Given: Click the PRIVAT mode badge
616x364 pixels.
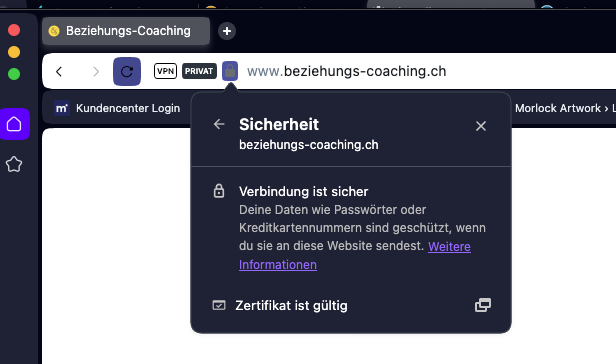Looking at the screenshot, I should coord(199,71).
